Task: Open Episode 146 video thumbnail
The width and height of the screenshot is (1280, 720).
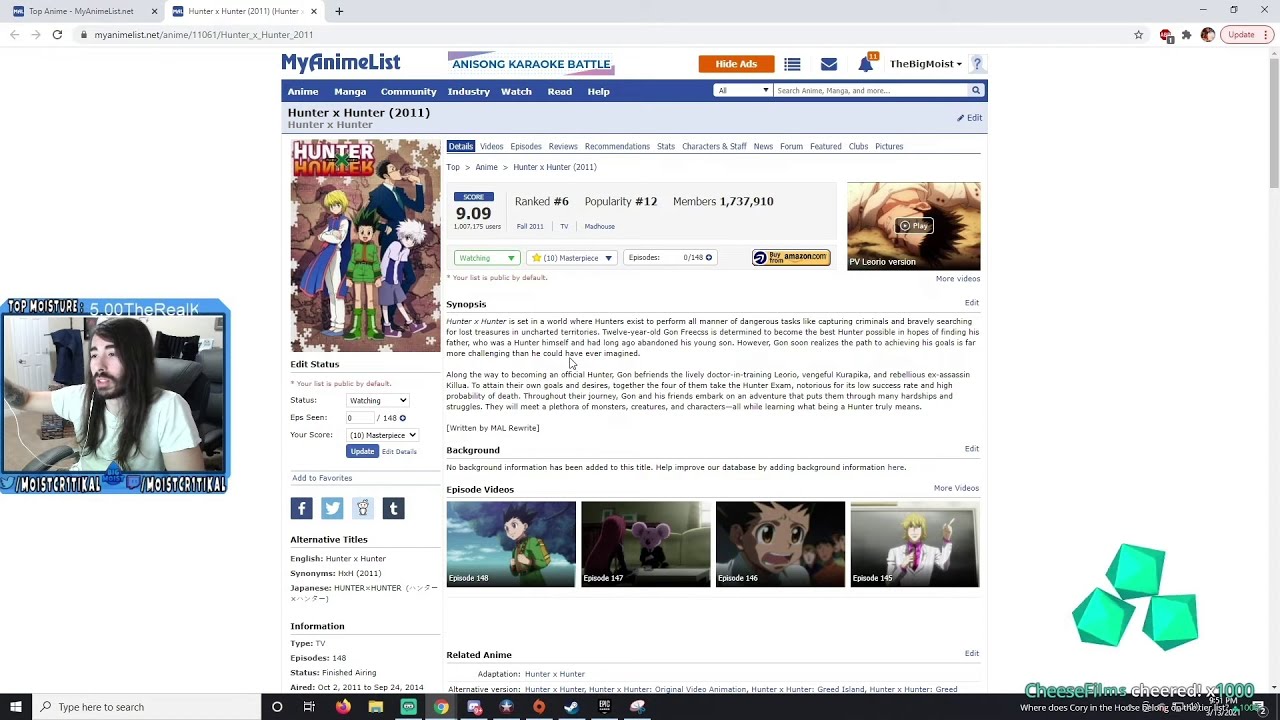Action: 780,544
